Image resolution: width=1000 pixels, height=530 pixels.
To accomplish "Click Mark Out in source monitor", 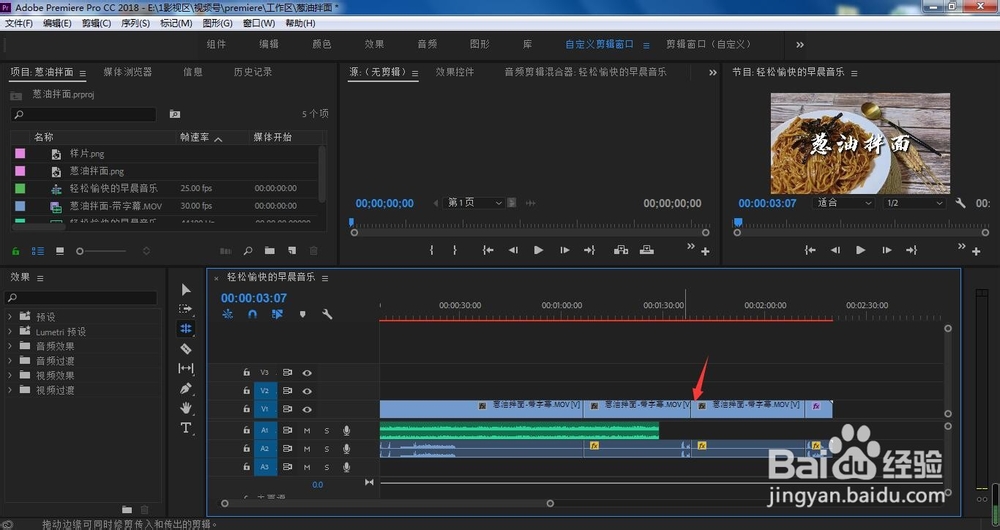I will pos(455,250).
